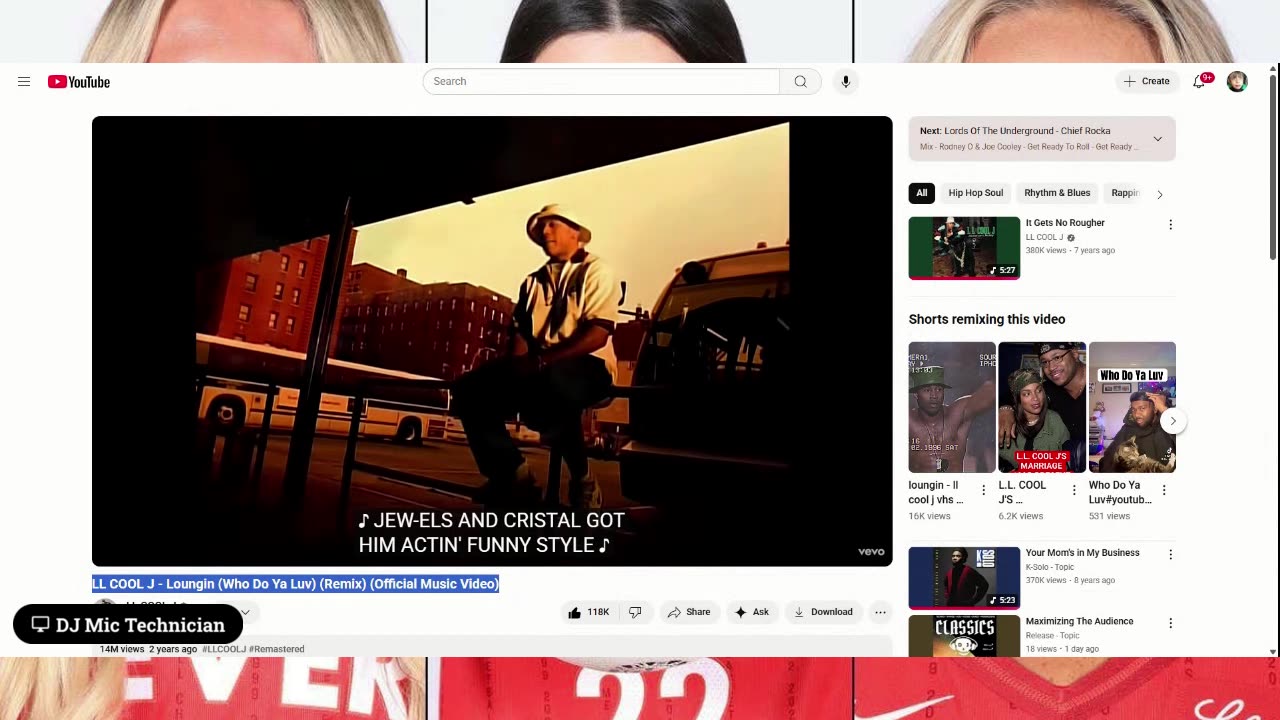Open the account avatar menu
The width and height of the screenshot is (1280, 720).
pyautogui.click(x=1237, y=82)
